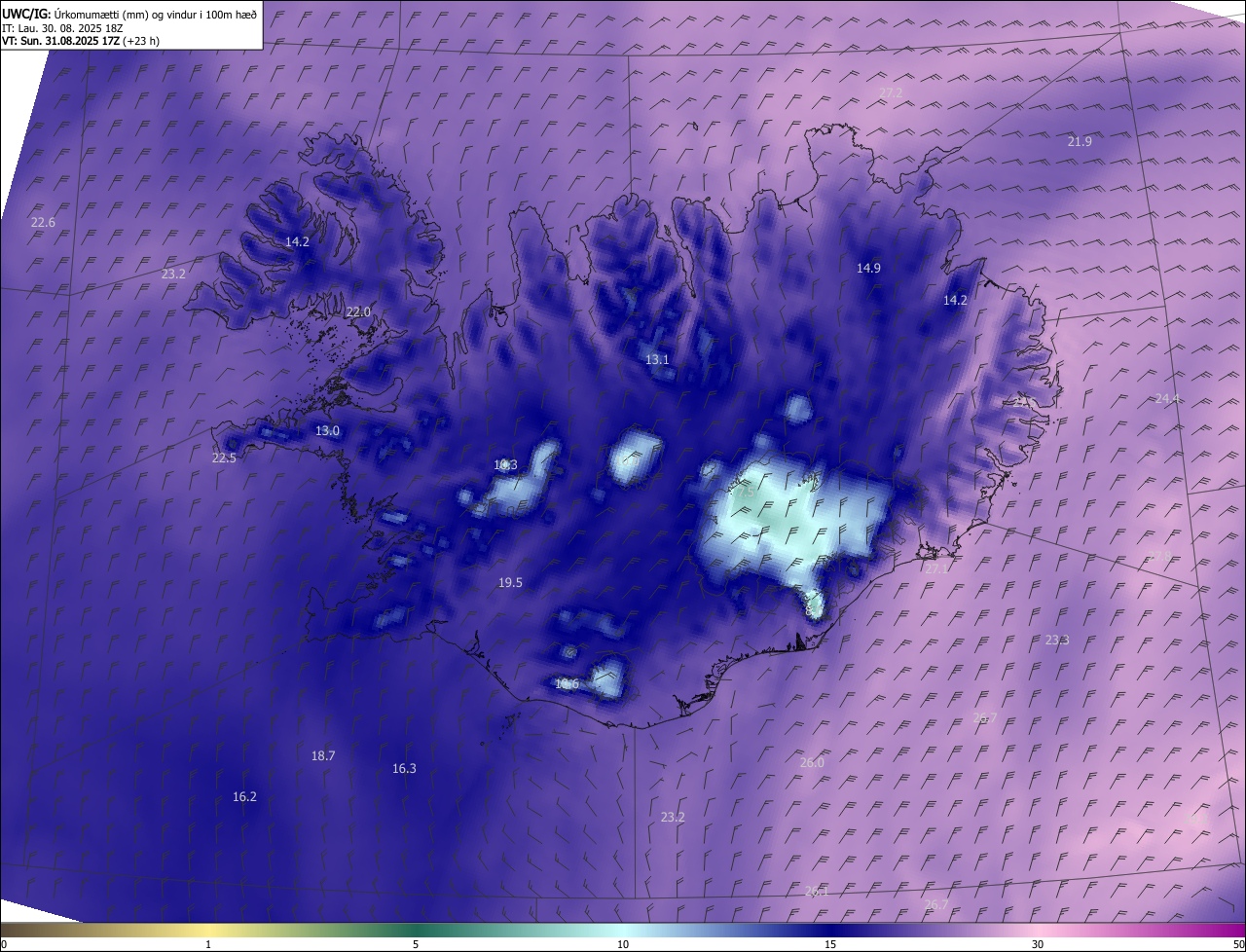
Task: Click the 27.1 value label
Action: coord(936,568)
